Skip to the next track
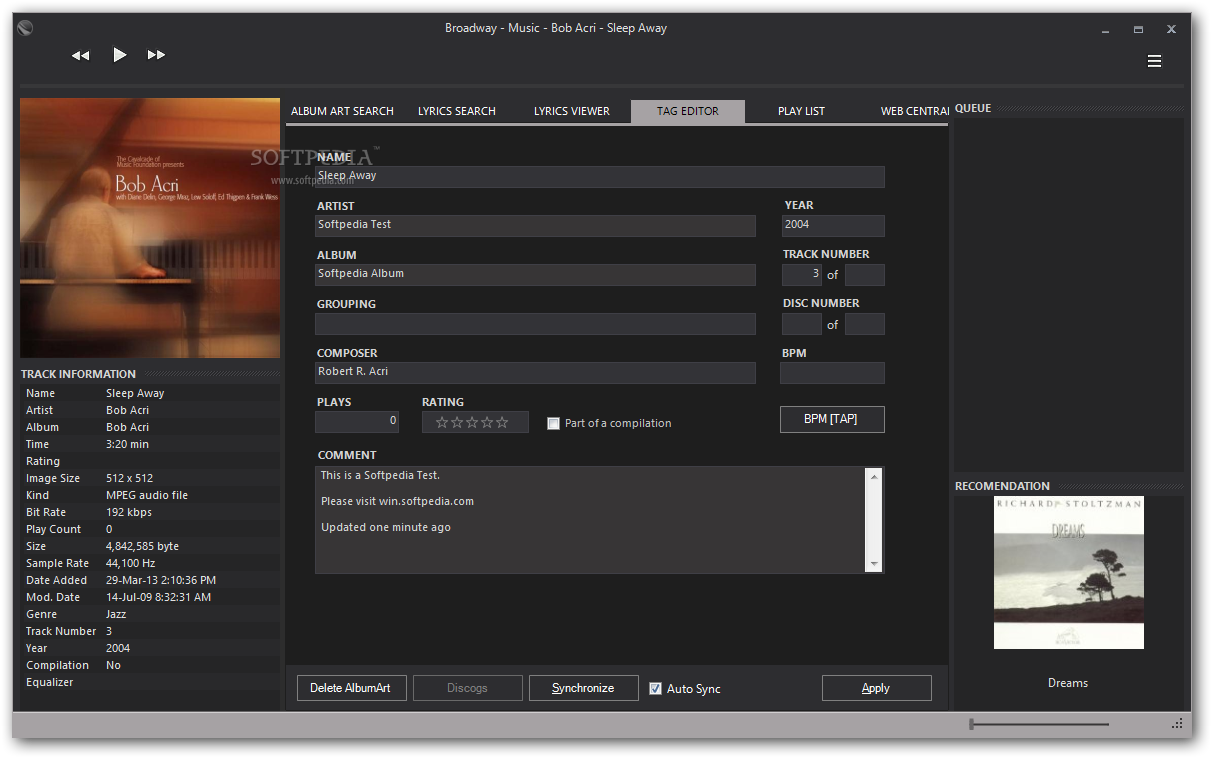The height and width of the screenshot is (758, 1212). coord(156,56)
